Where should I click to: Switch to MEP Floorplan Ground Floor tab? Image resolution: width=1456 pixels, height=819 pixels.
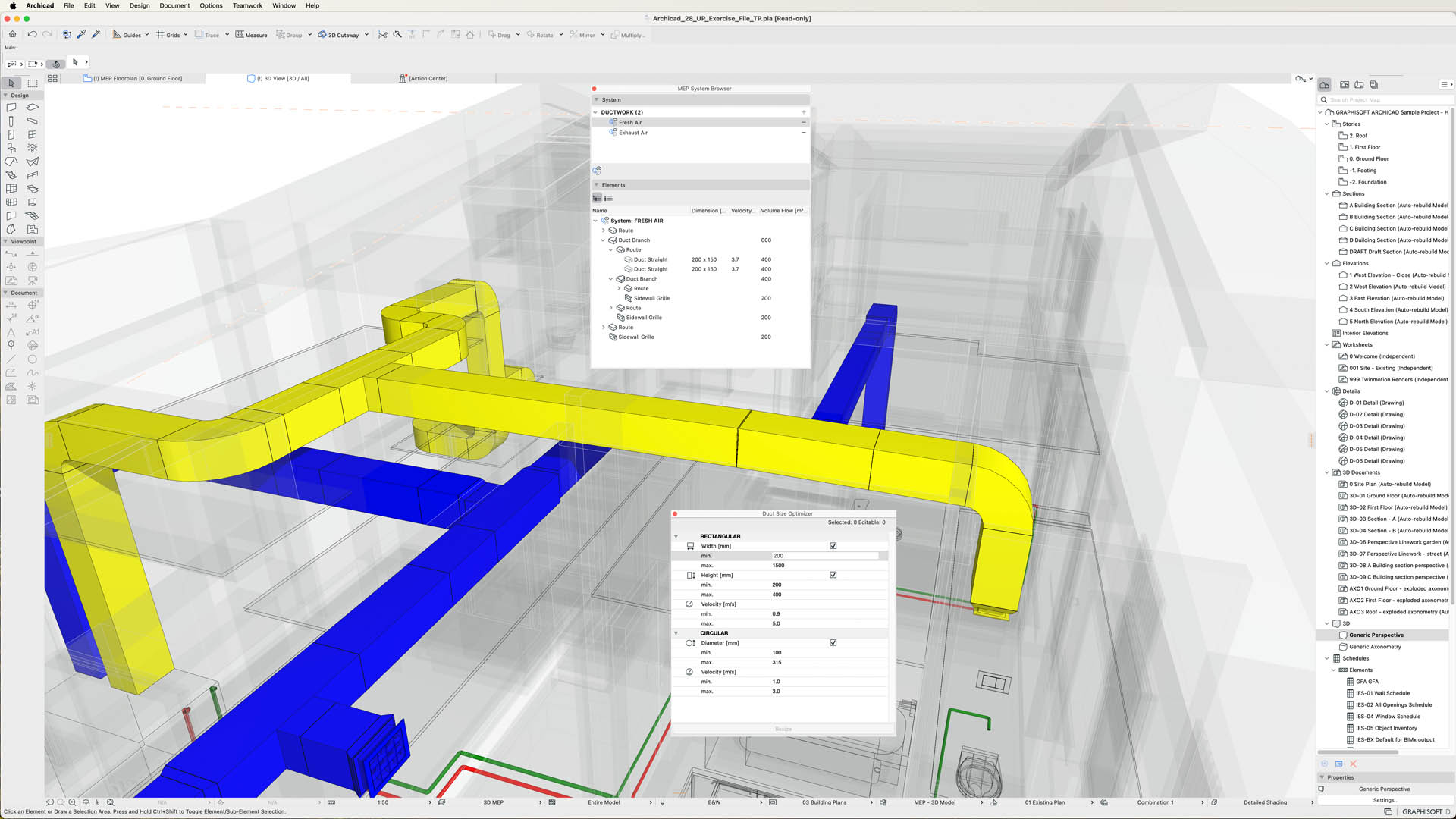pos(136,78)
